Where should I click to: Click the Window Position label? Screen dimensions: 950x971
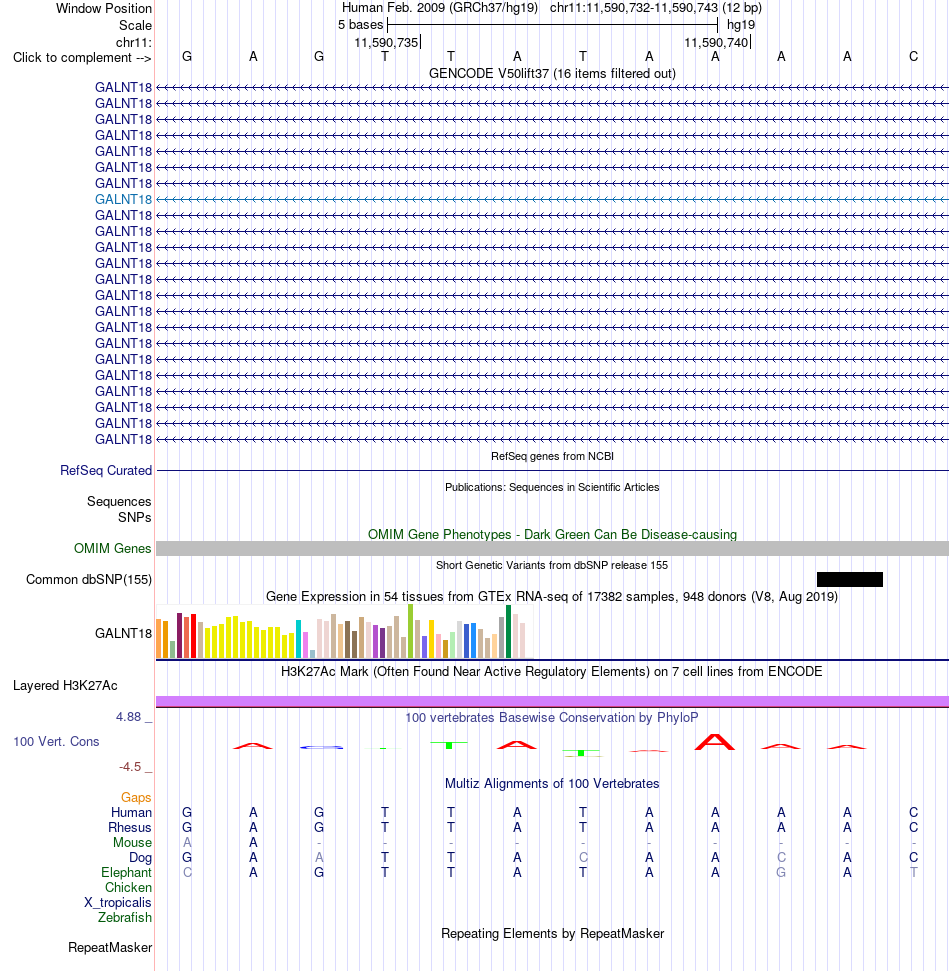pos(104,9)
